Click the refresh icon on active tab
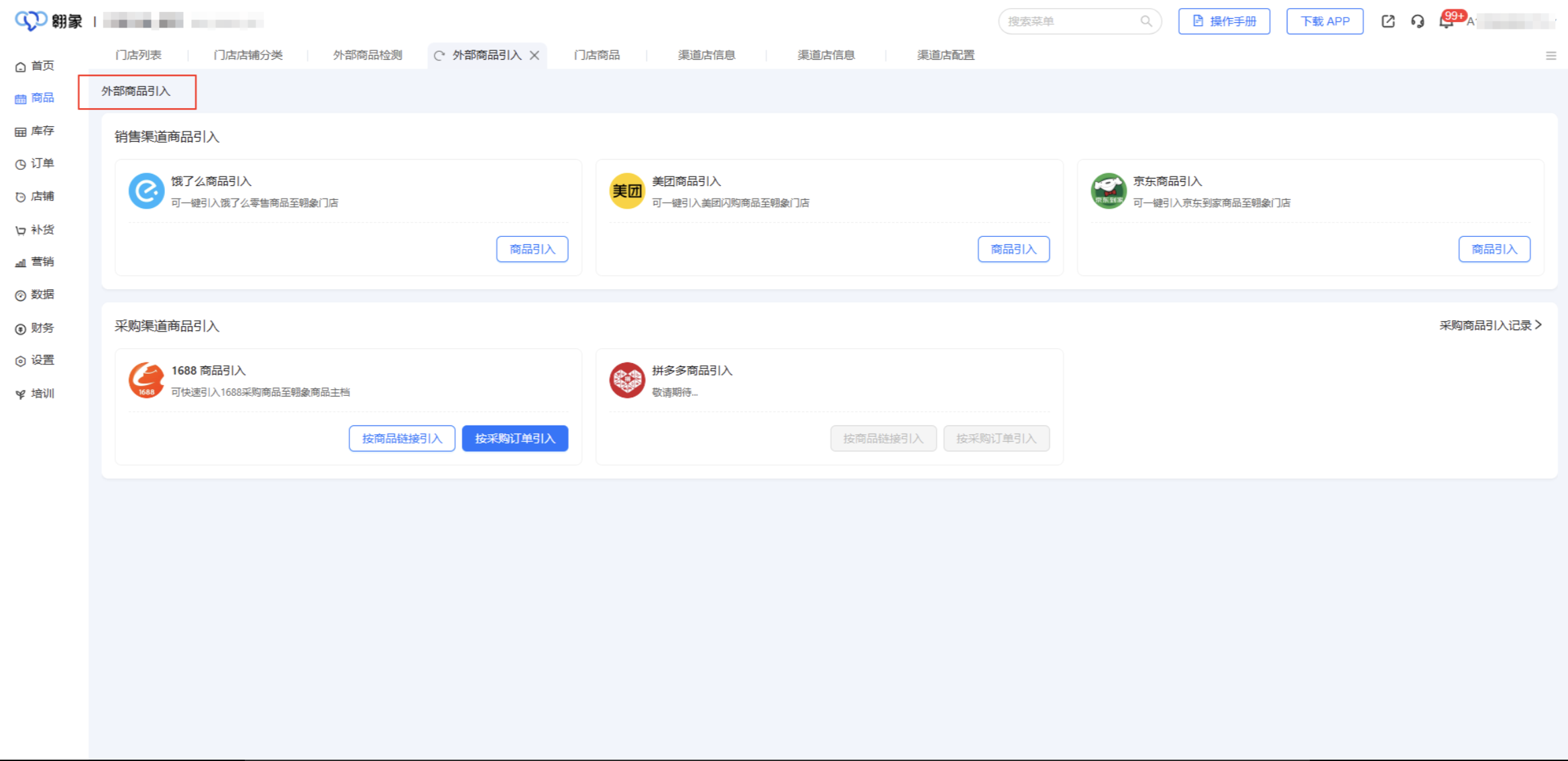1568x761 pixels. [439, 56]
